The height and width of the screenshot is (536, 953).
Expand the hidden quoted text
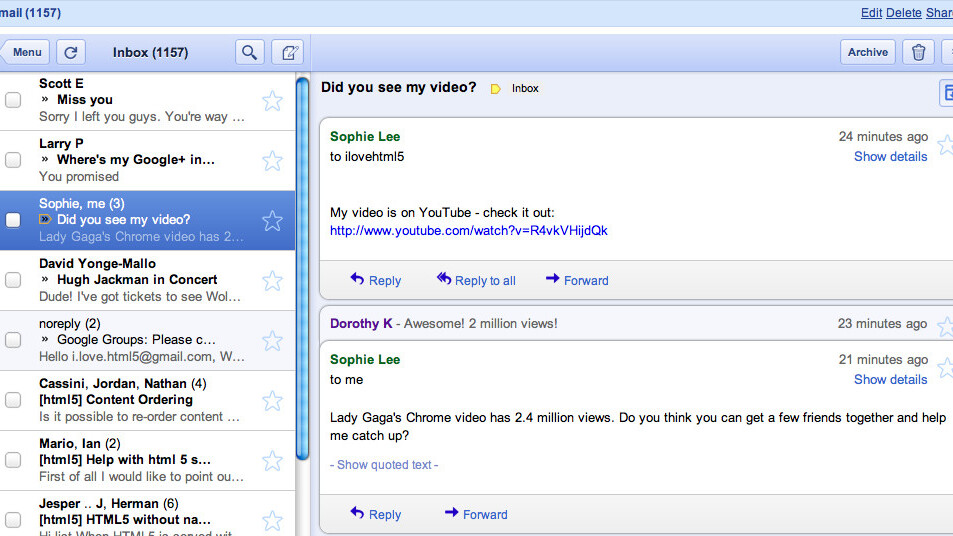[x=384, y=464]
